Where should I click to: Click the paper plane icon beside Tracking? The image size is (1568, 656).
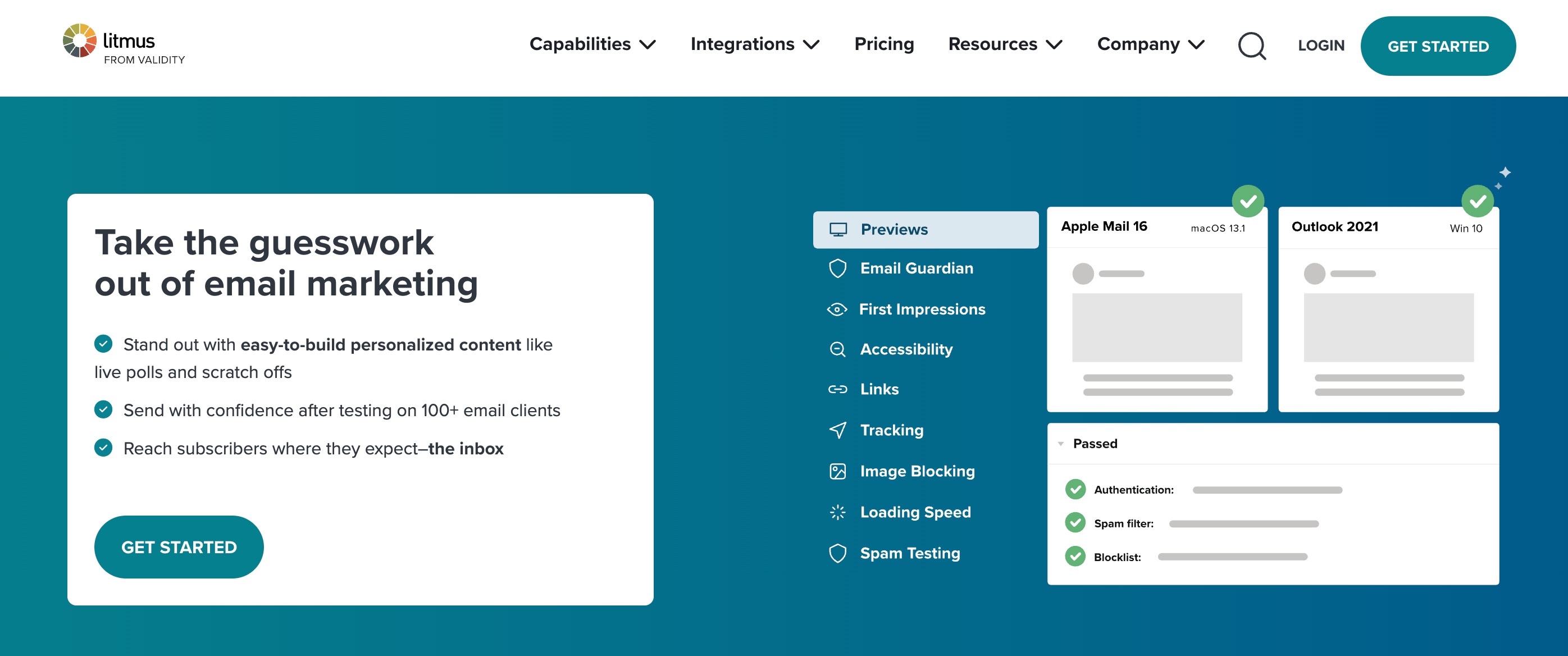tap(837, 430)
